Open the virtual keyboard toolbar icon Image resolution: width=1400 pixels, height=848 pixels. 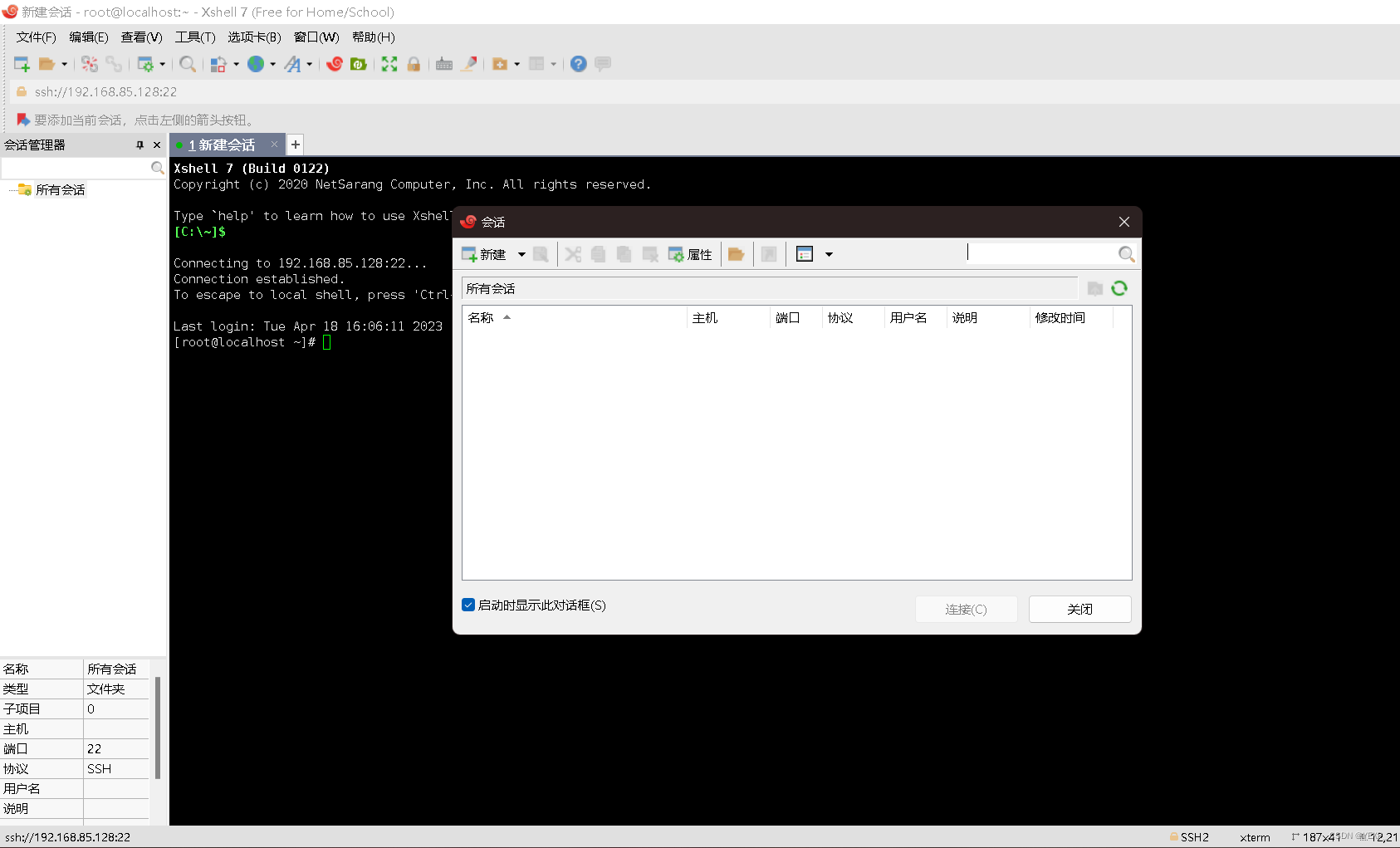[444, 64]
